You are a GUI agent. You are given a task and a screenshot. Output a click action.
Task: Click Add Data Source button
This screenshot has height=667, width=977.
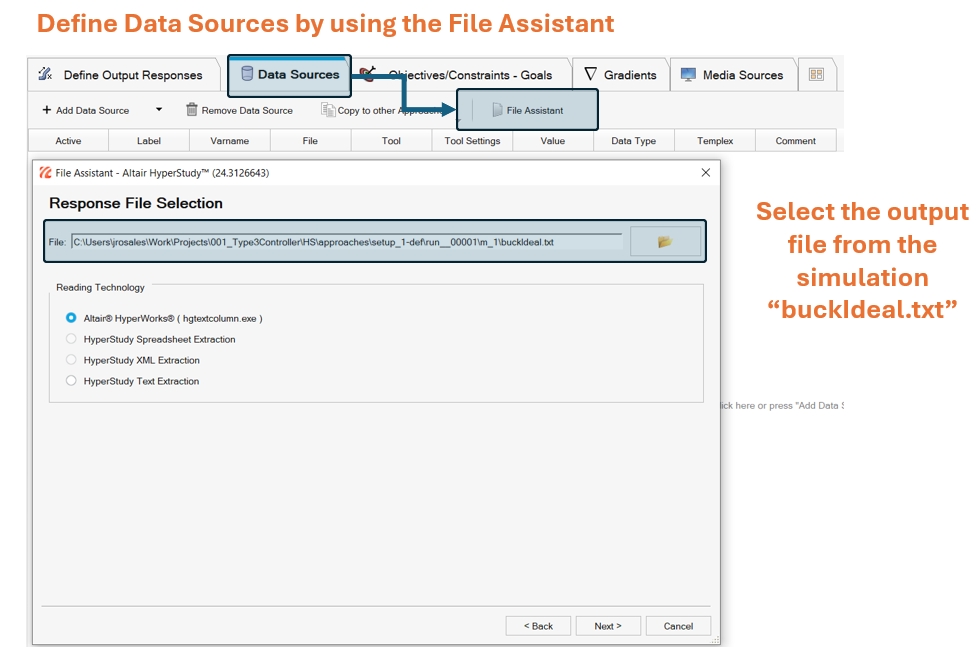86,110
